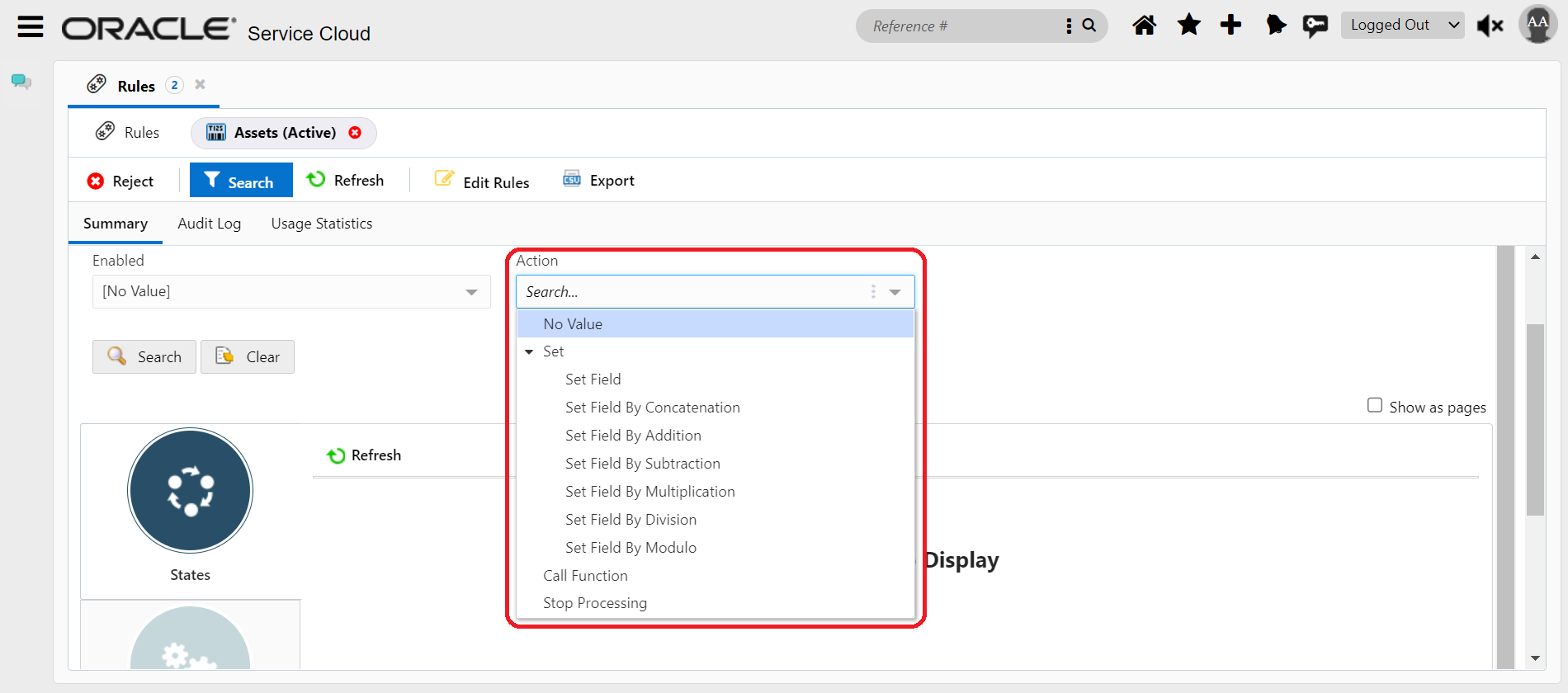Close the Assets (Active) tab
Image resolution: width=1568 pixels, height=693 pixels.
click(355, 133)
